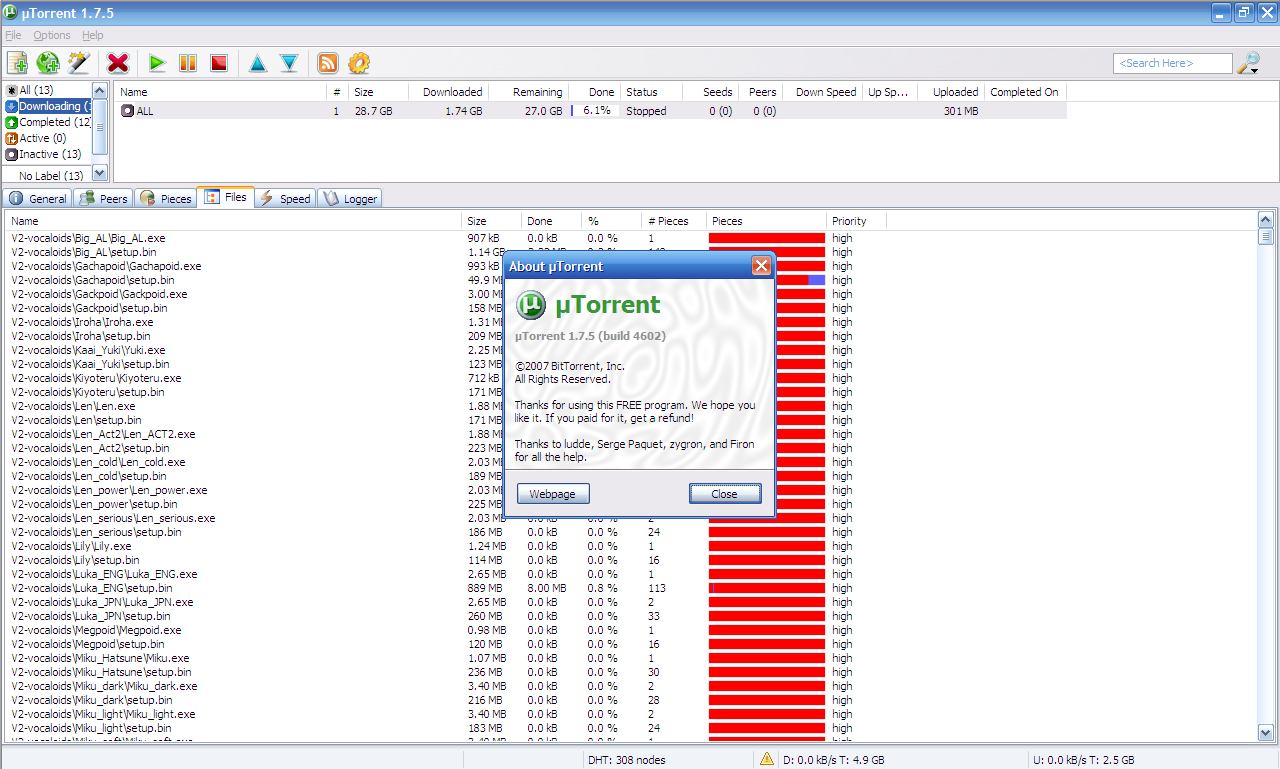Switch to the Speed tab
1280x769 pixels.
285,198
